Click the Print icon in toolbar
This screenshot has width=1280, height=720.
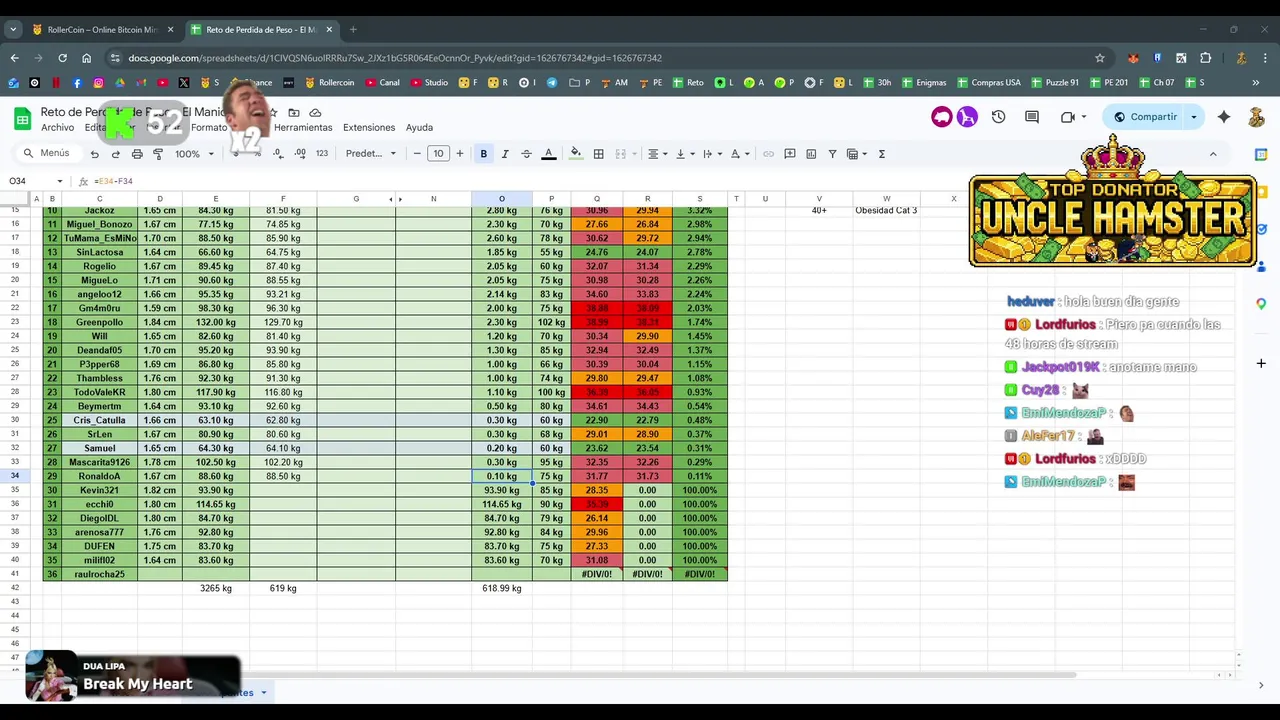click(x=137, y=154)
